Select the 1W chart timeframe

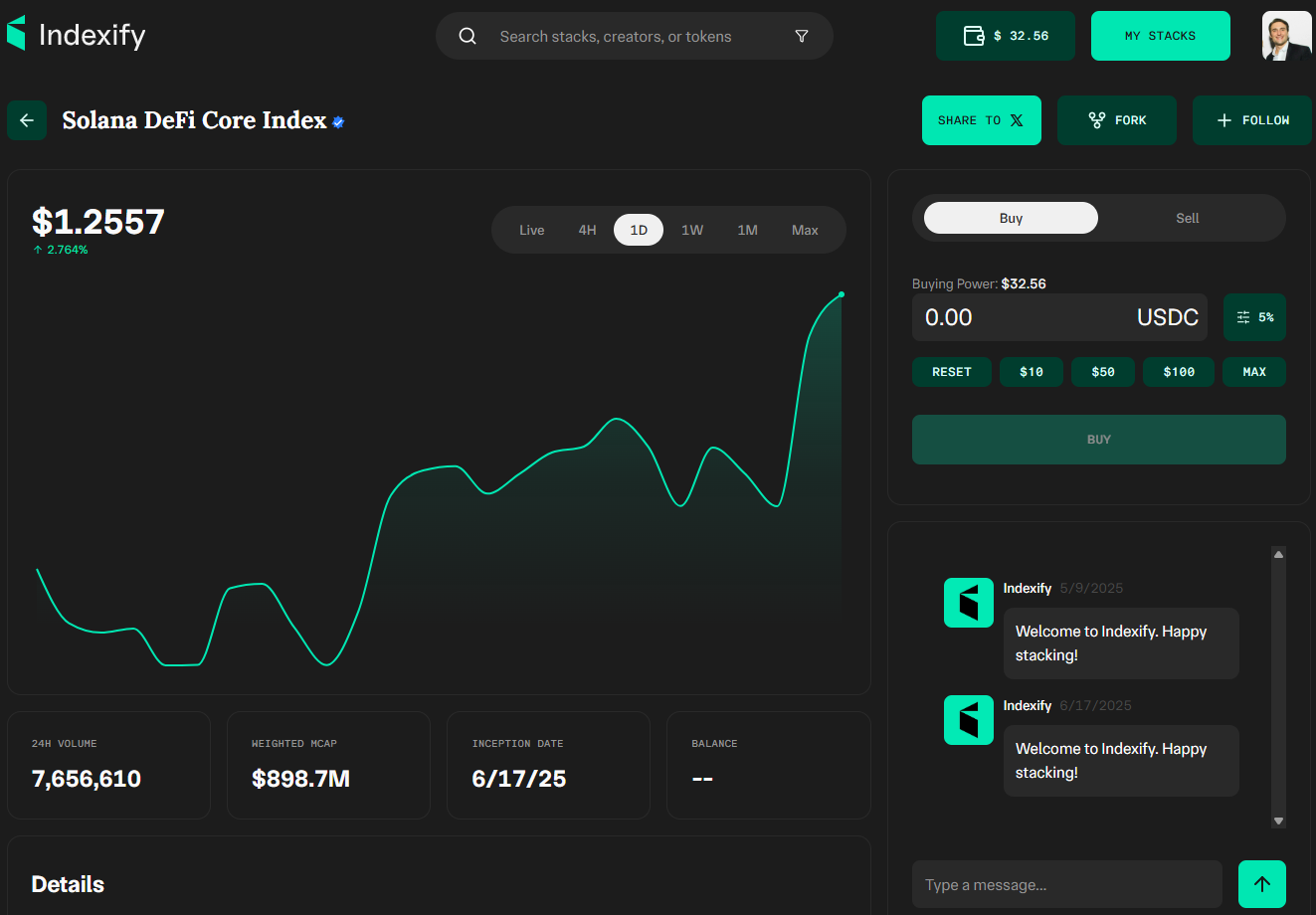[x=692, y=230]
